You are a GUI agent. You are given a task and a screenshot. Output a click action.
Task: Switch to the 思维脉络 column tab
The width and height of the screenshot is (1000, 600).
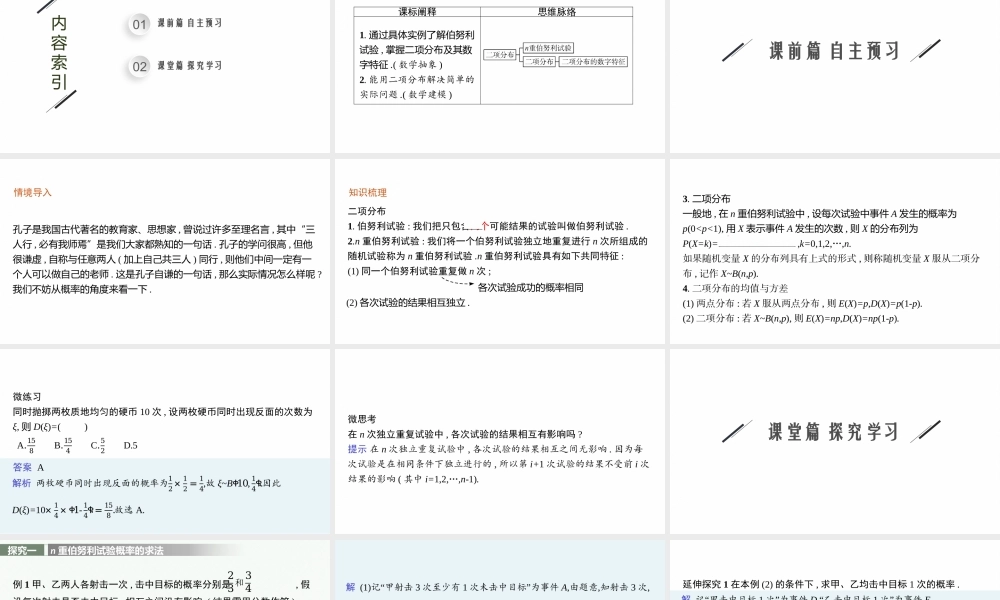tap(558, 10)
